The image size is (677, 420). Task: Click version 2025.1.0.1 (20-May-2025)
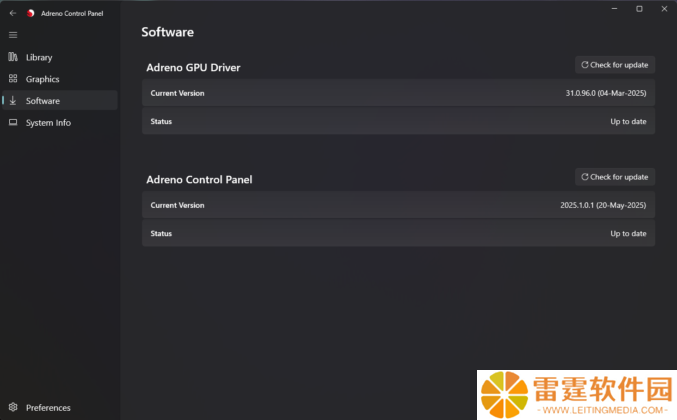[x=603, y=205]
